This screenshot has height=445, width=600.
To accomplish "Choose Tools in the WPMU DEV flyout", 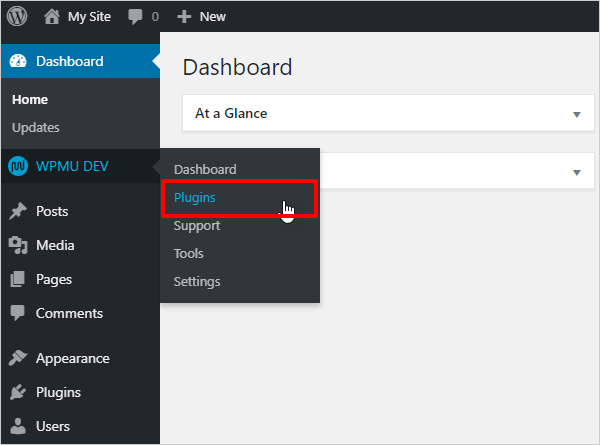I will coord(189,254).
